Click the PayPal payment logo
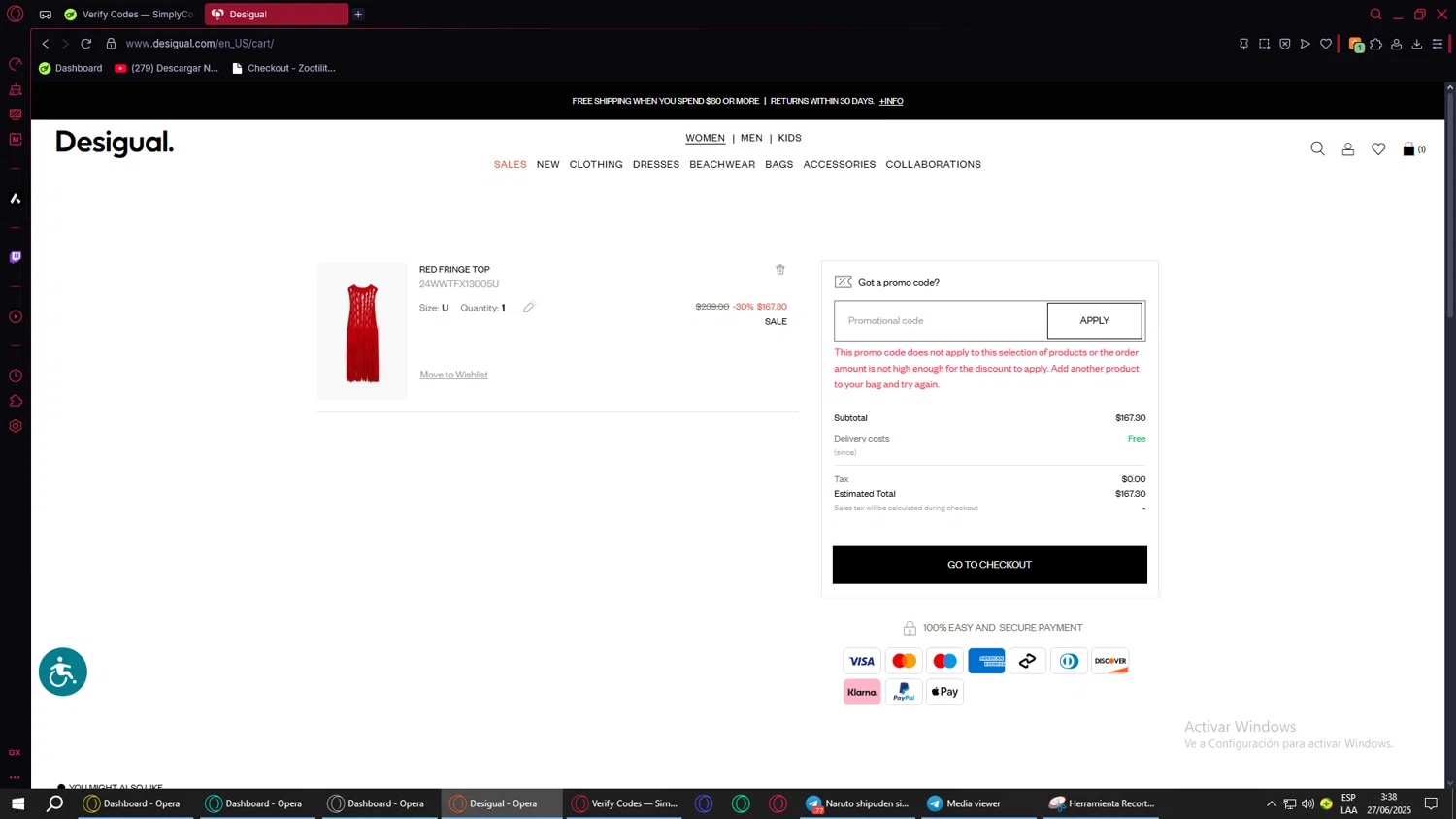The image size is (1456, 819). coord(904,692)
